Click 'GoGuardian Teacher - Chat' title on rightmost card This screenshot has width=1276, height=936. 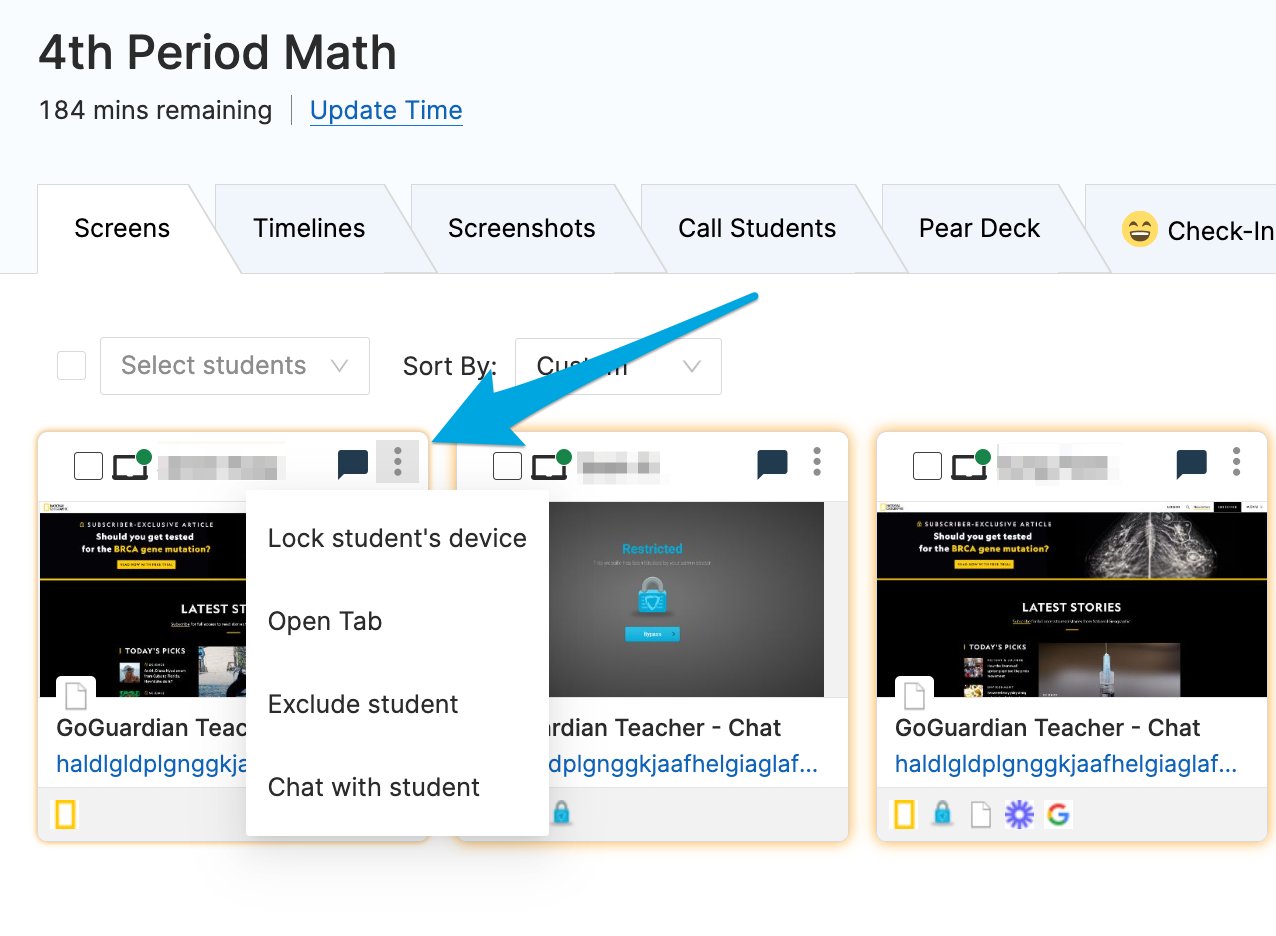1047,727
